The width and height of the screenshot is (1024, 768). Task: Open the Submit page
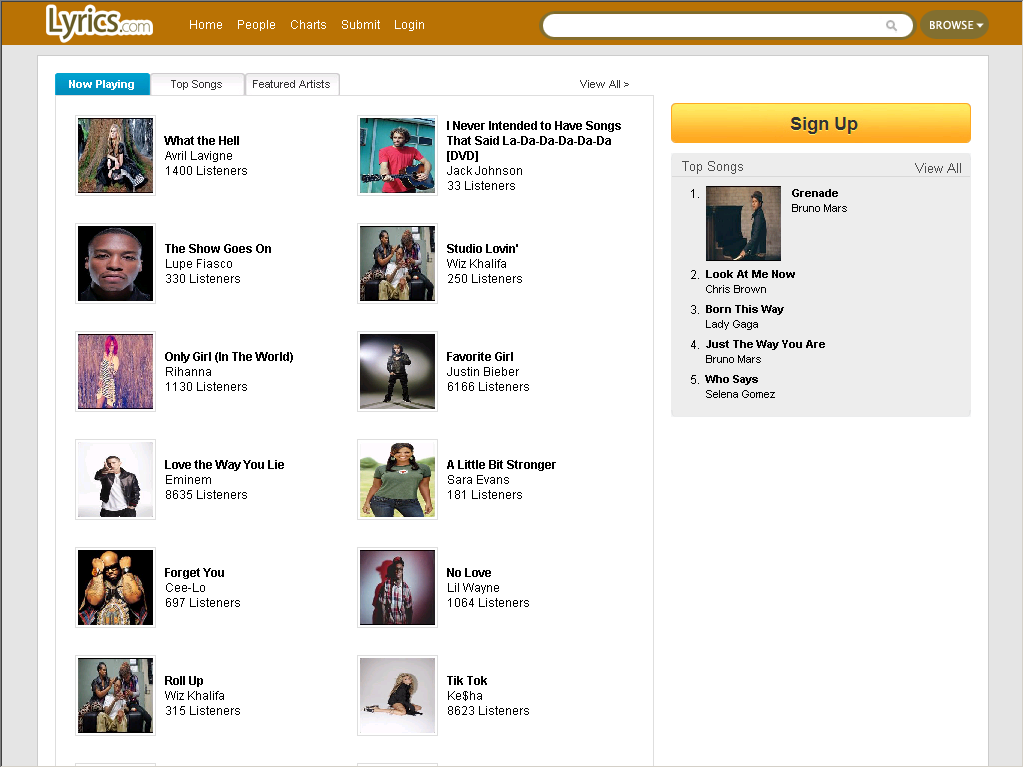(x=360, y=25)
